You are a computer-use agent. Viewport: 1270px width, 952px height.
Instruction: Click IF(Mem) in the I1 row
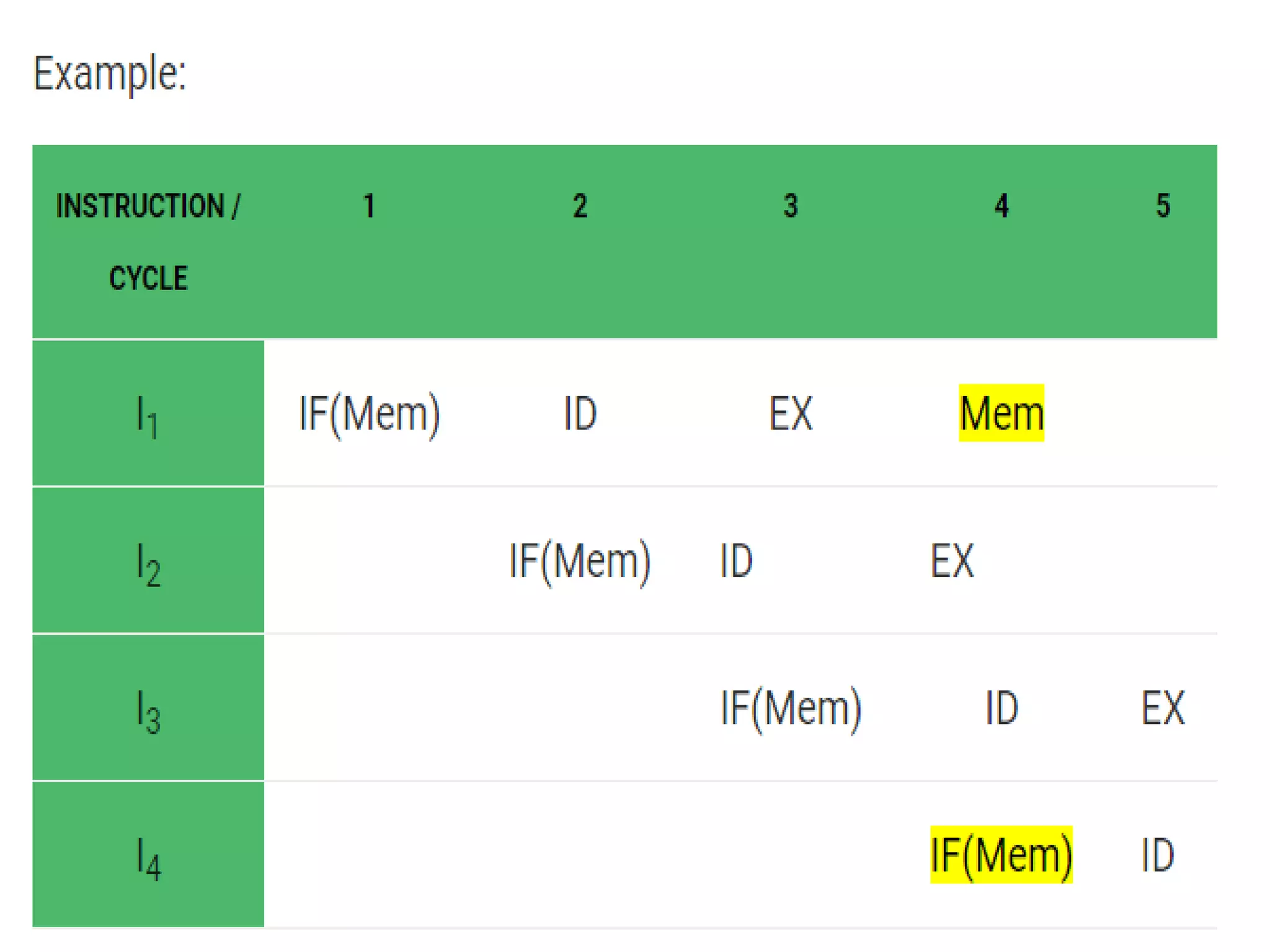369,414
